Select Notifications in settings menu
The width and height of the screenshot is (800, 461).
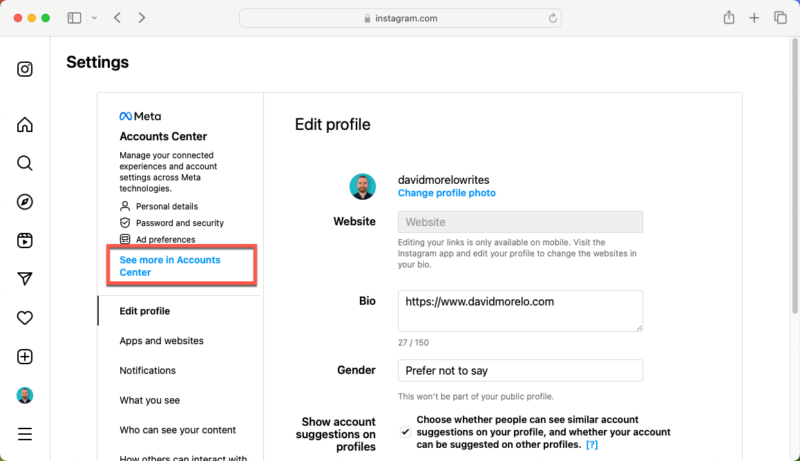click(x=147, y=370)
